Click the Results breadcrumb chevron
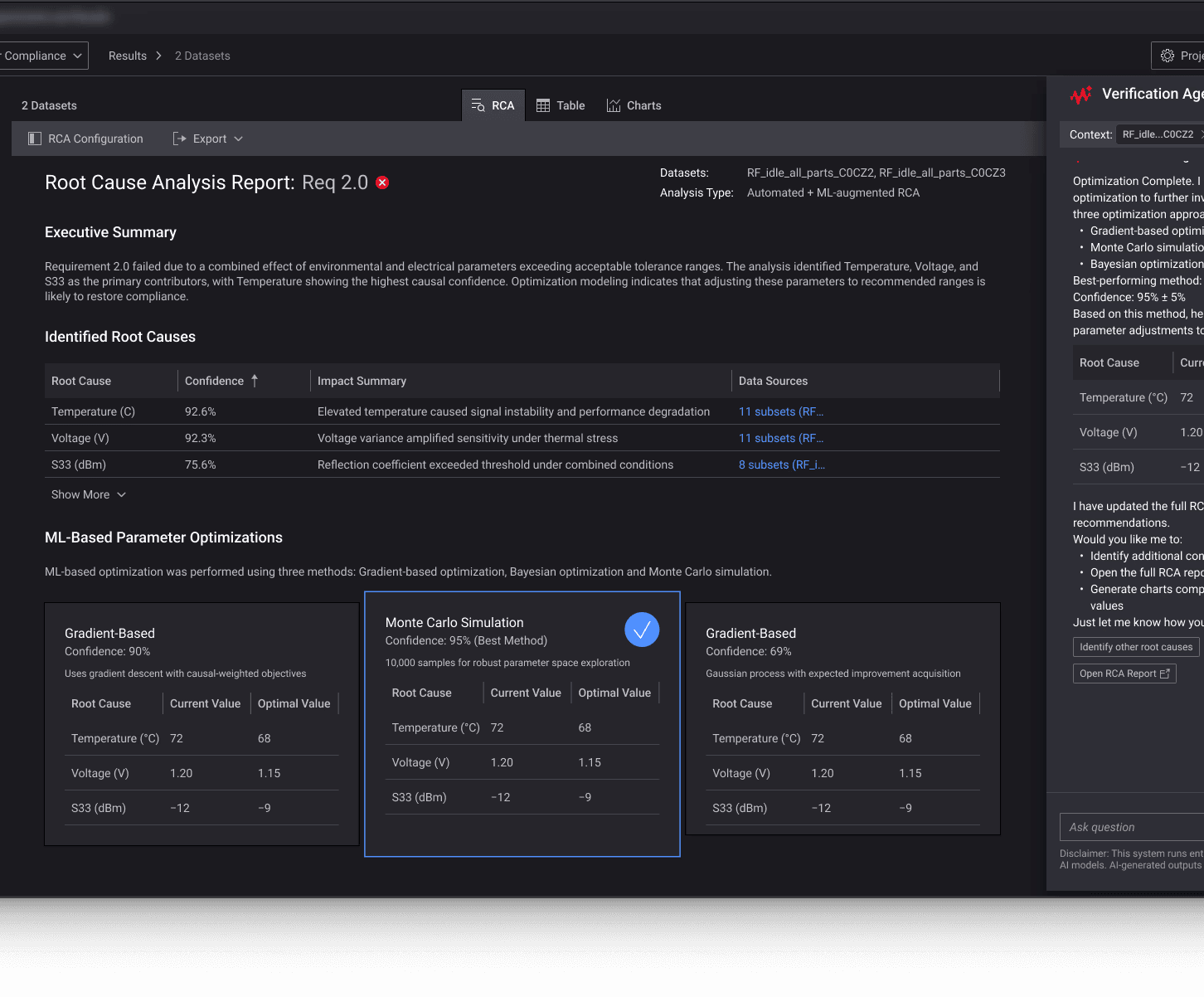This screenshot has height=997, width=1204. click(x=158, y=56)
